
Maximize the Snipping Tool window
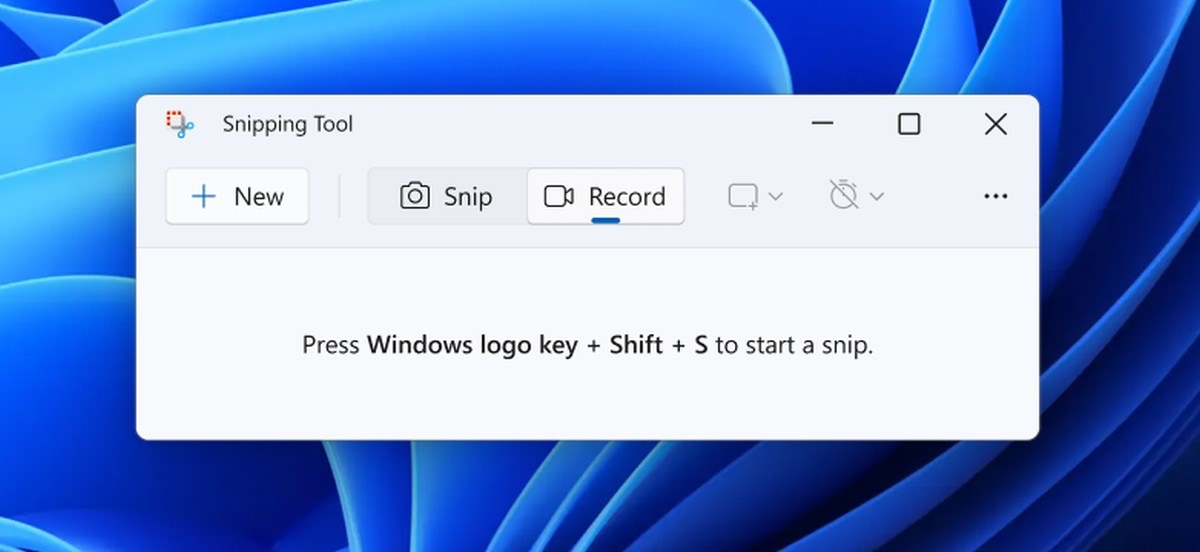click(x=908, y=124)
